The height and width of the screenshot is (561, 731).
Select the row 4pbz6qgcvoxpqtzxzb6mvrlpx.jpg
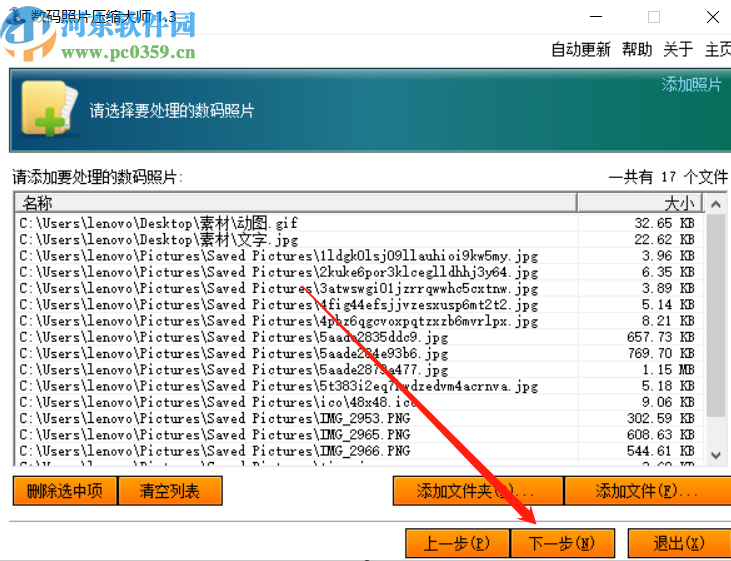(357, 321)
